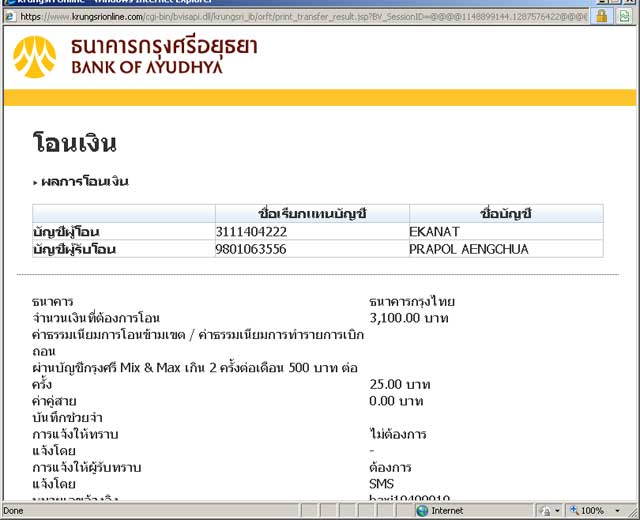
Task: Click the security lock icon in address bar
Action: [601, 16]
